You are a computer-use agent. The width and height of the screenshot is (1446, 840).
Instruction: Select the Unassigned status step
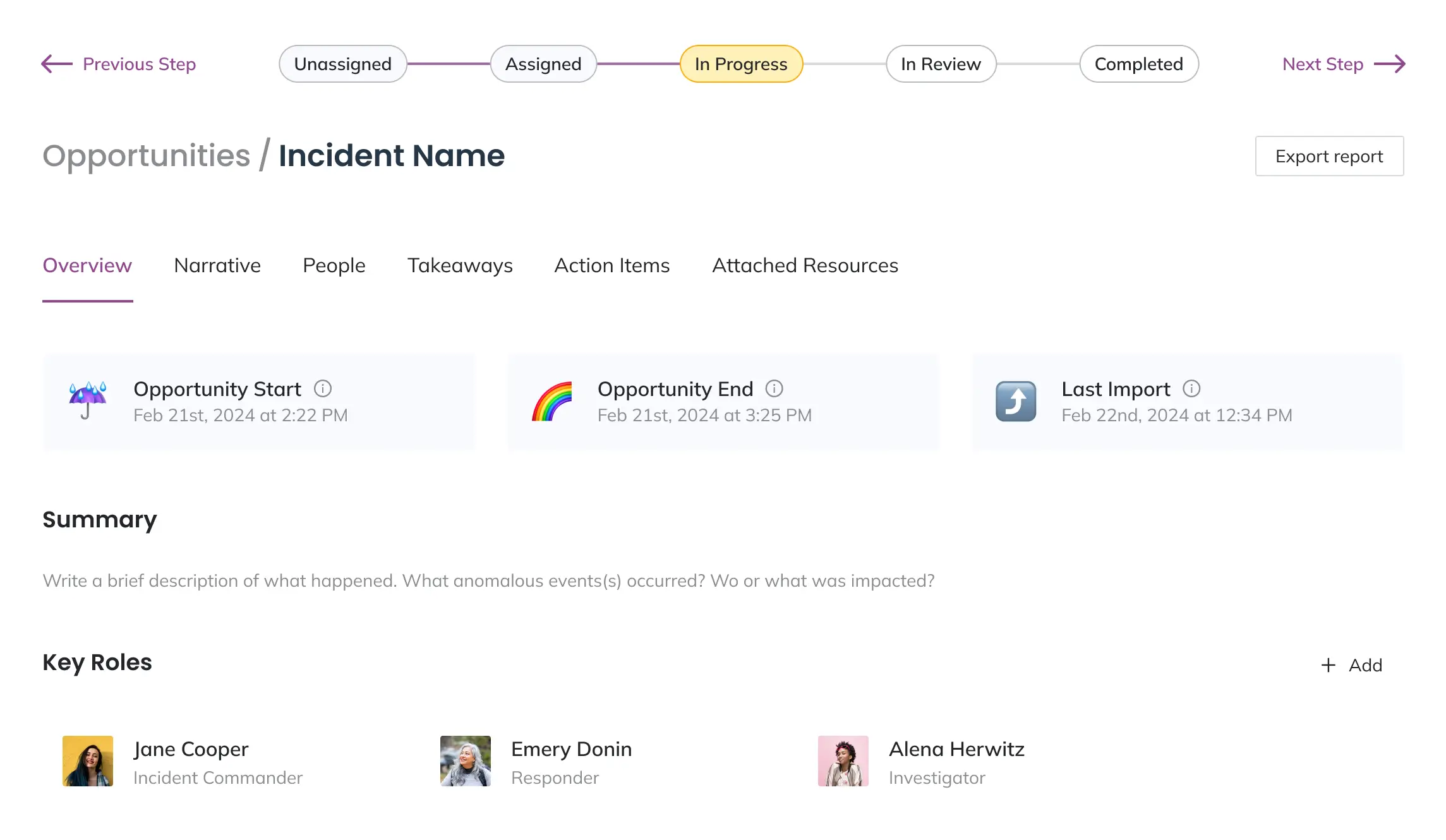pyautogui.click(x=342, y=64)
